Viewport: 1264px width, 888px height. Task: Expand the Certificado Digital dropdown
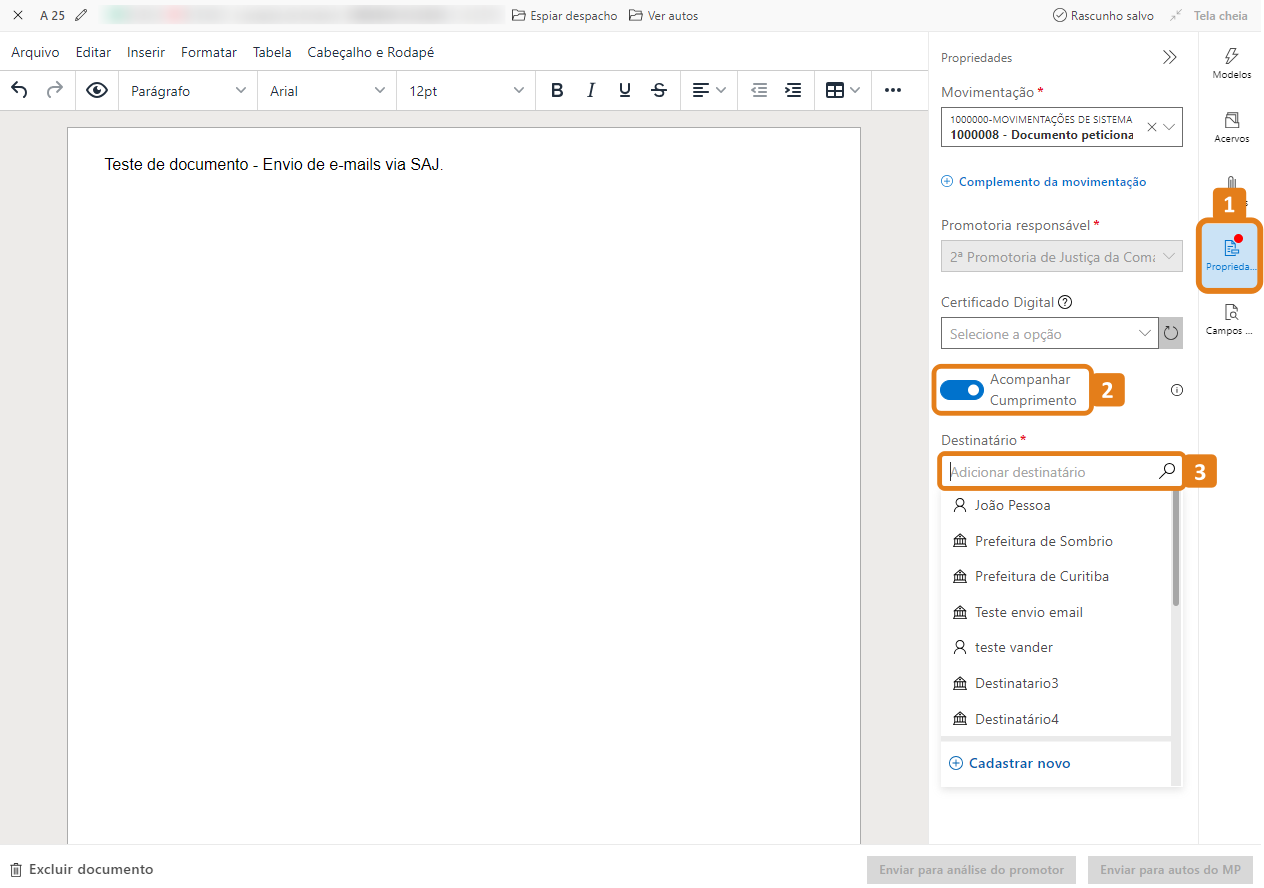tap(1049, 333)
